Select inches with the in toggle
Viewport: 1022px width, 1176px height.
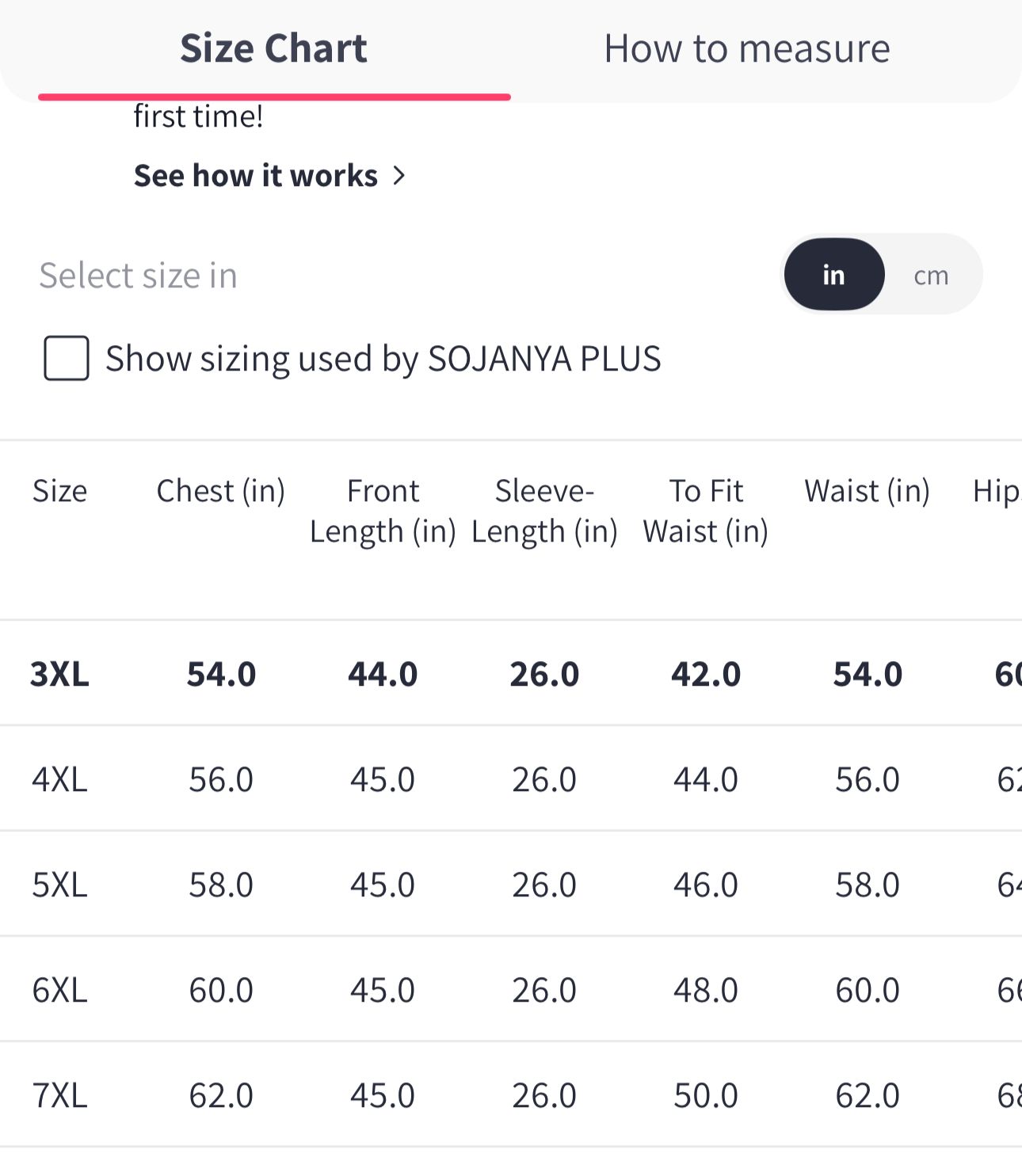[834, 275]
